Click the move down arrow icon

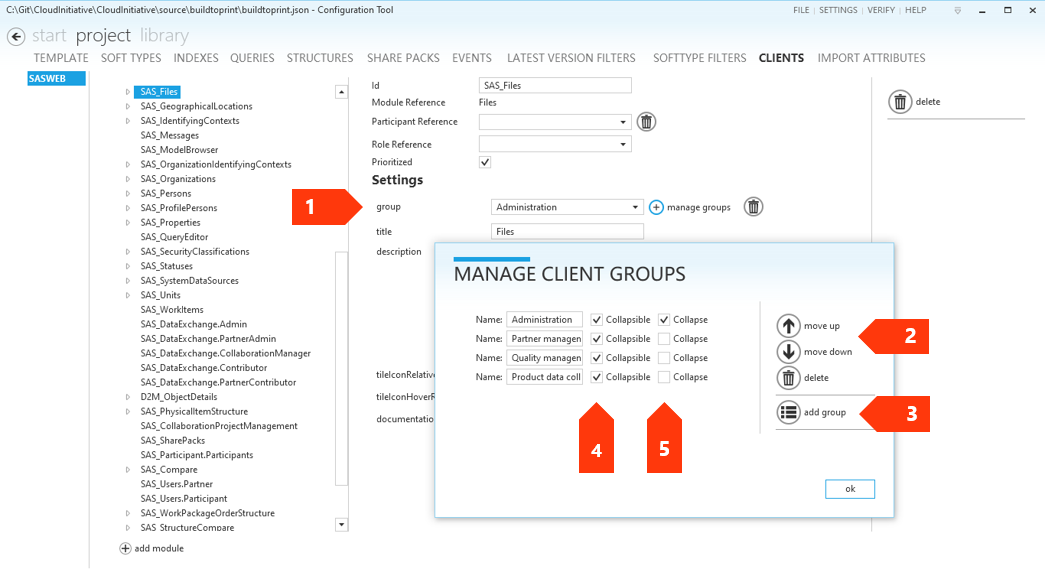pyautogui.click(x=789, y=350)
